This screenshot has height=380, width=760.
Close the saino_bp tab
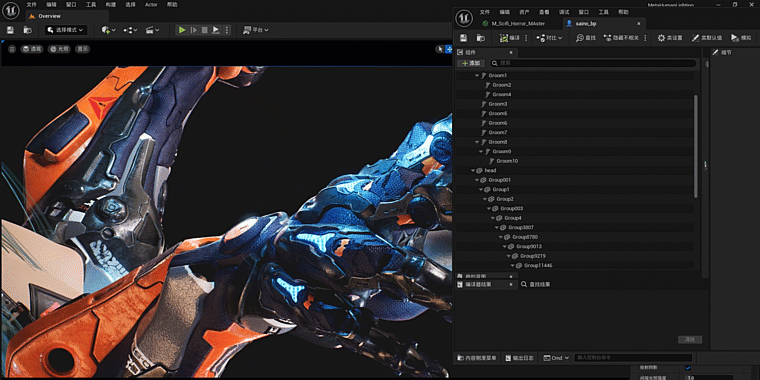point(639,23)
